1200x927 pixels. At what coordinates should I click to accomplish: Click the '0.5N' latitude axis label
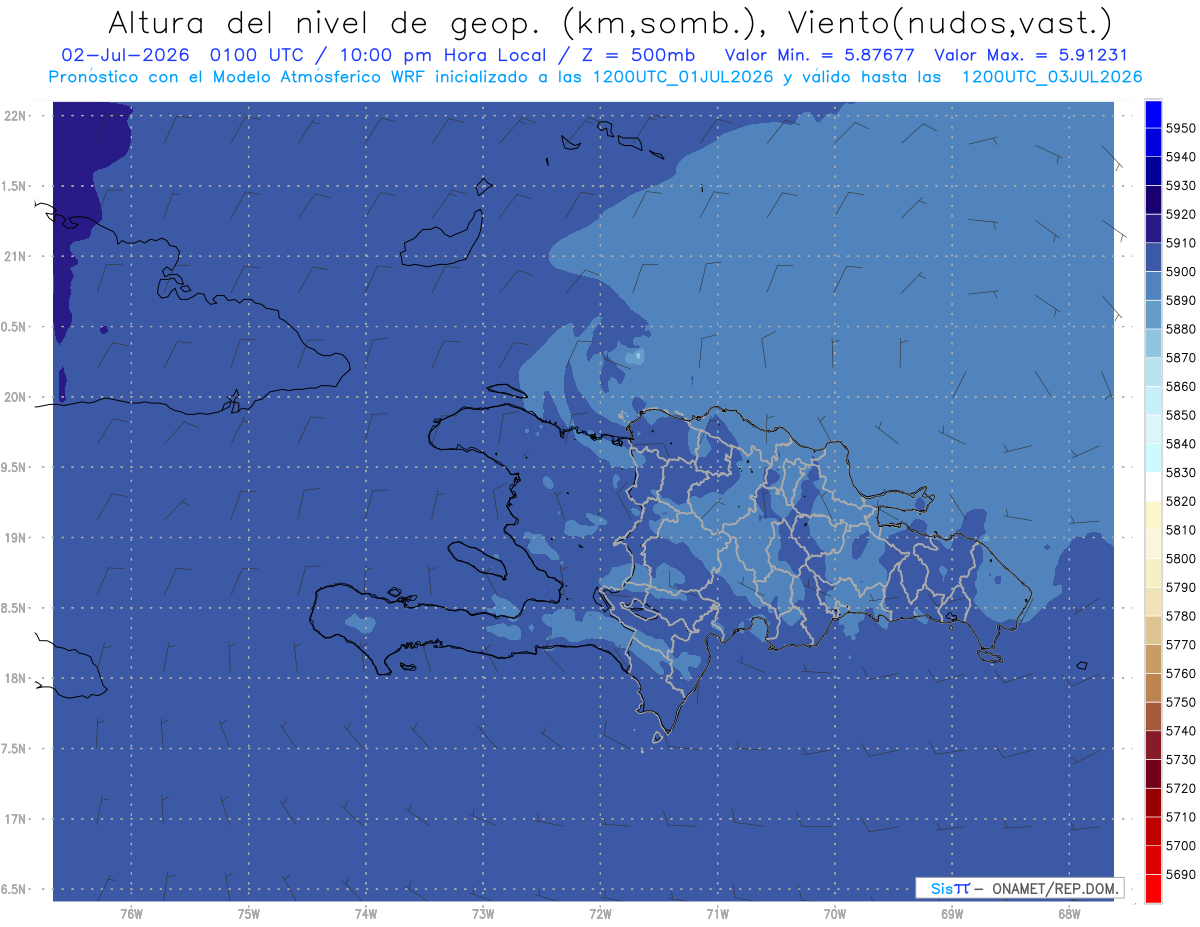click(x=15, y=327)
